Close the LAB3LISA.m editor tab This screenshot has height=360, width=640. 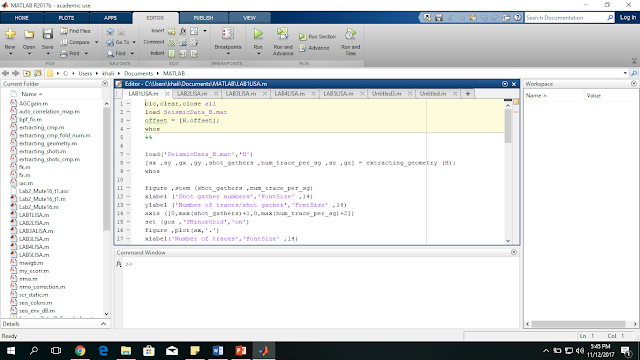[265, 94]
